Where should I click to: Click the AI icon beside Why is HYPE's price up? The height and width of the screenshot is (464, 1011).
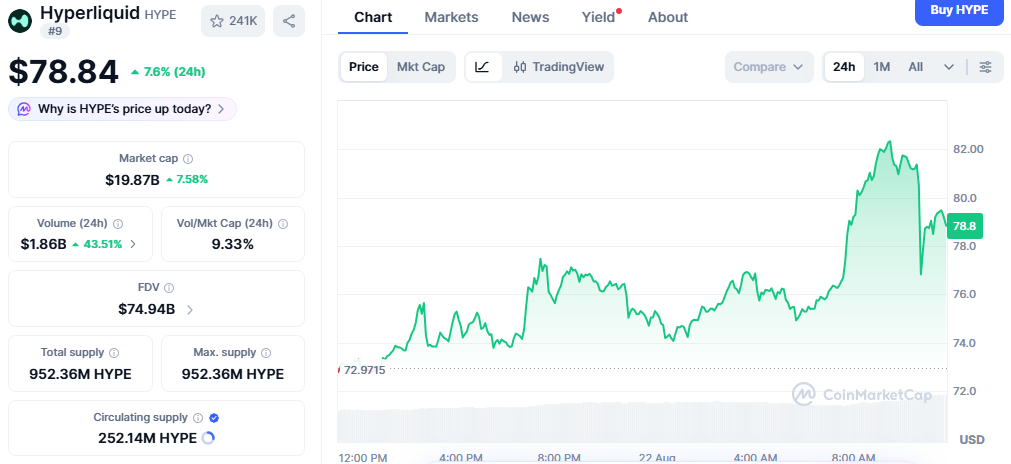tap(24, 109)
